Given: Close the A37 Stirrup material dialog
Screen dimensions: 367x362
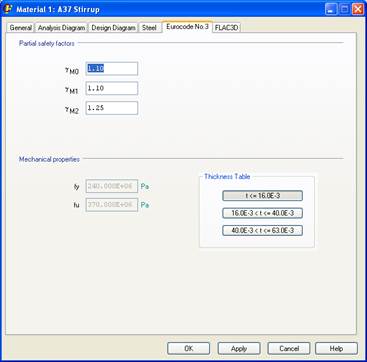Looking at the screenshot, I should (358, 9).
